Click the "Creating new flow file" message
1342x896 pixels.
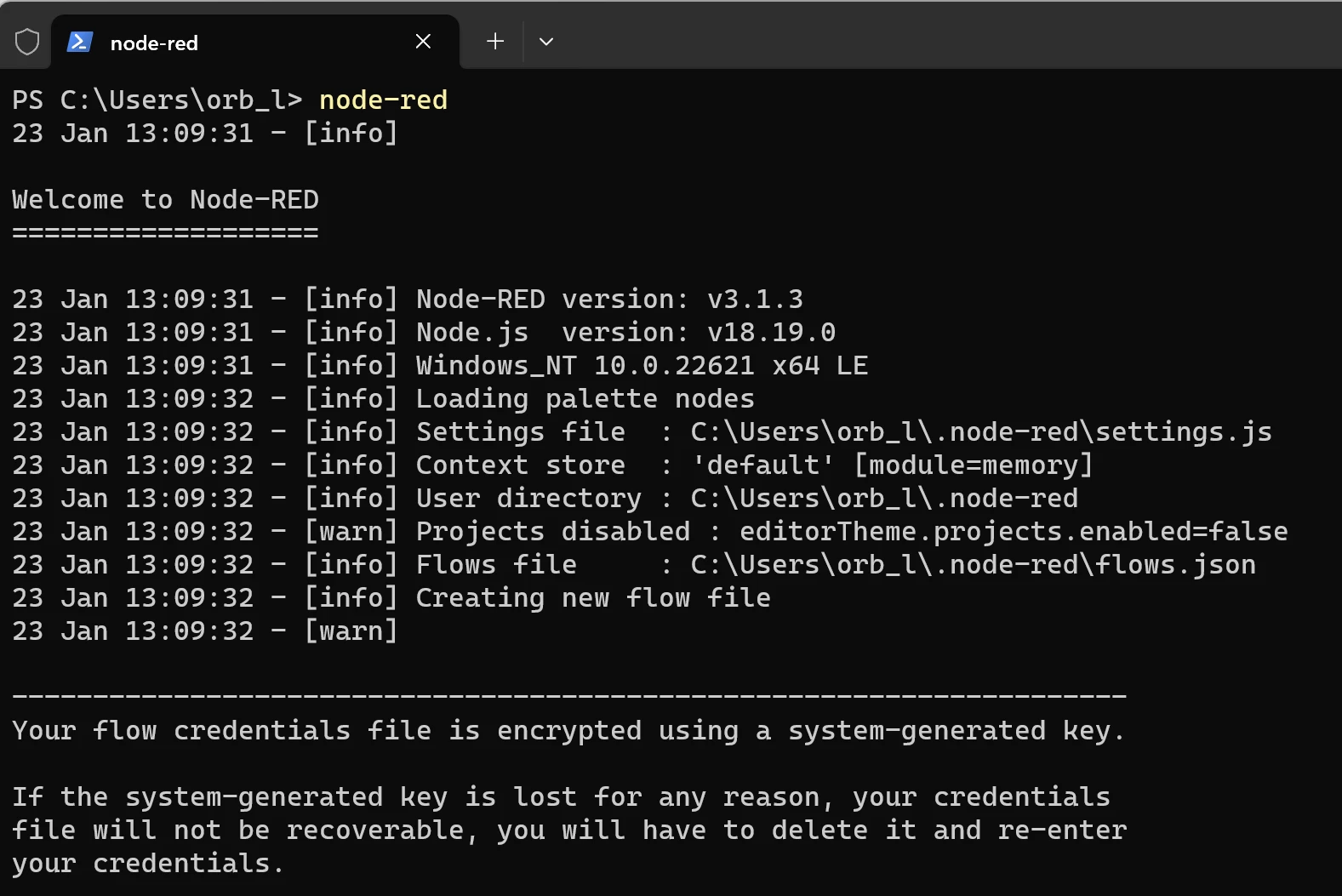tap(593, 598)
